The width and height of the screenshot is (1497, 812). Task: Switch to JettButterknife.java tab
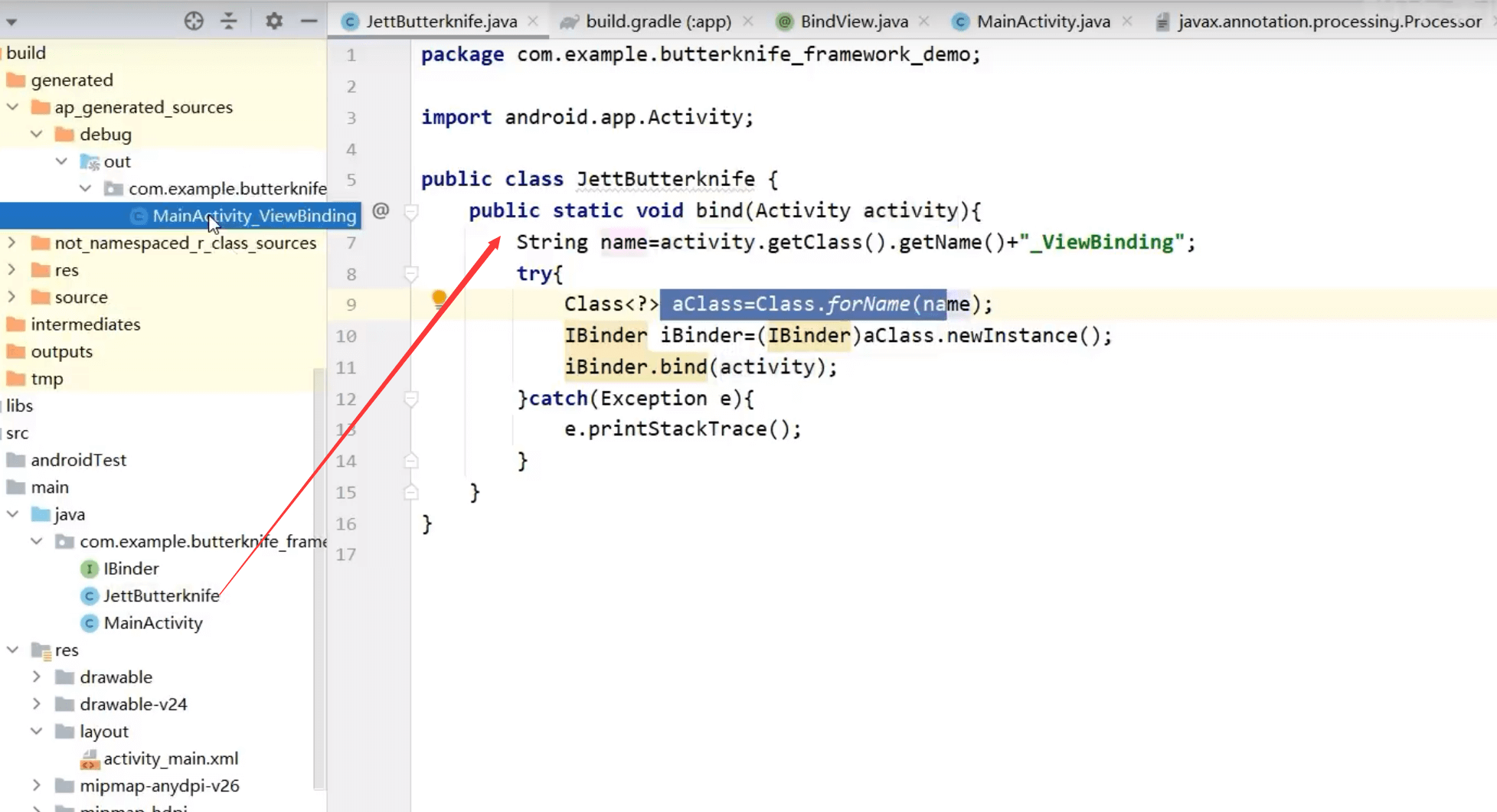coord(441,21)
